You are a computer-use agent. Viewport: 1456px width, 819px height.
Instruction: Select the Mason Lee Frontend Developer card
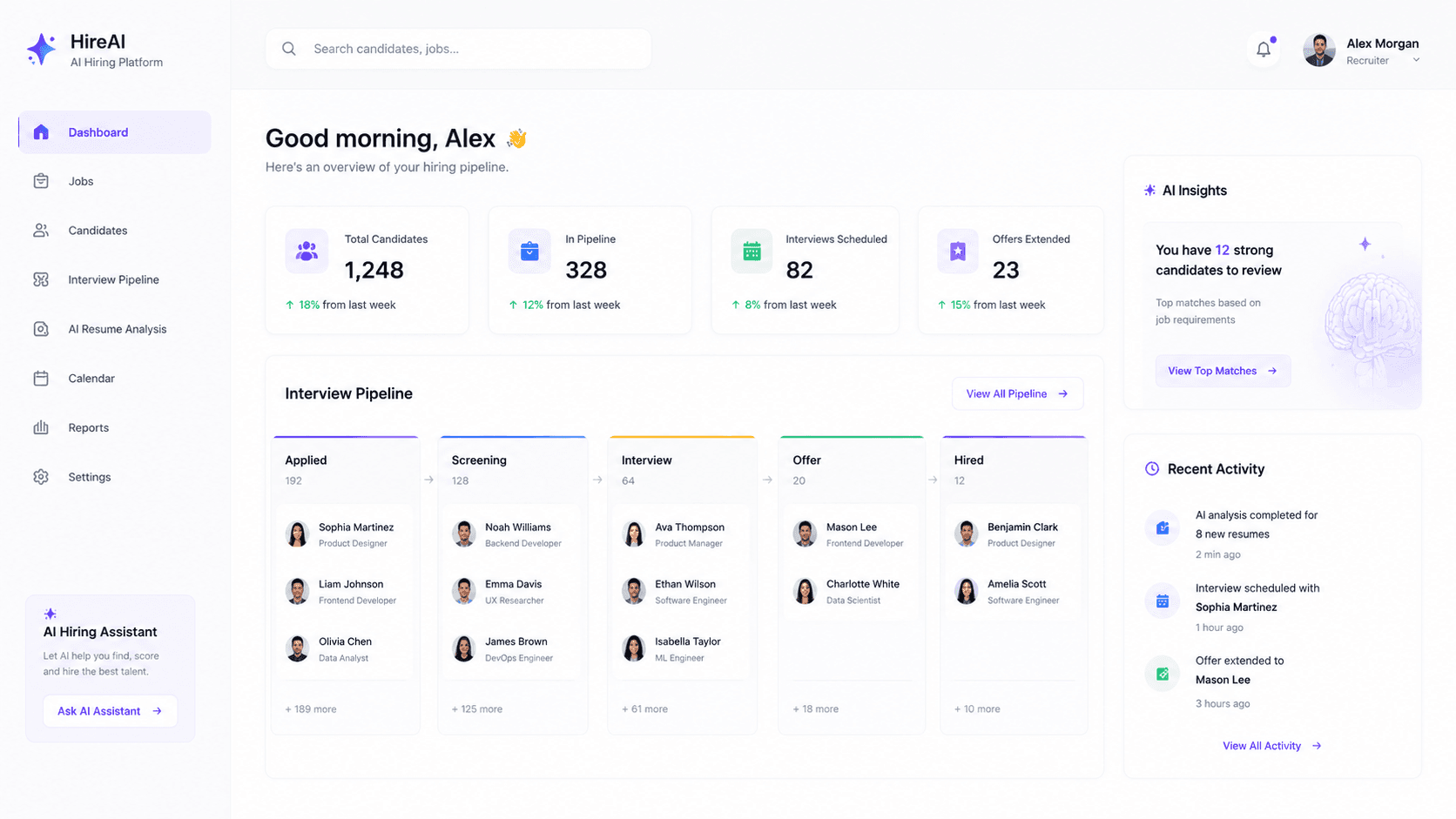852,534
